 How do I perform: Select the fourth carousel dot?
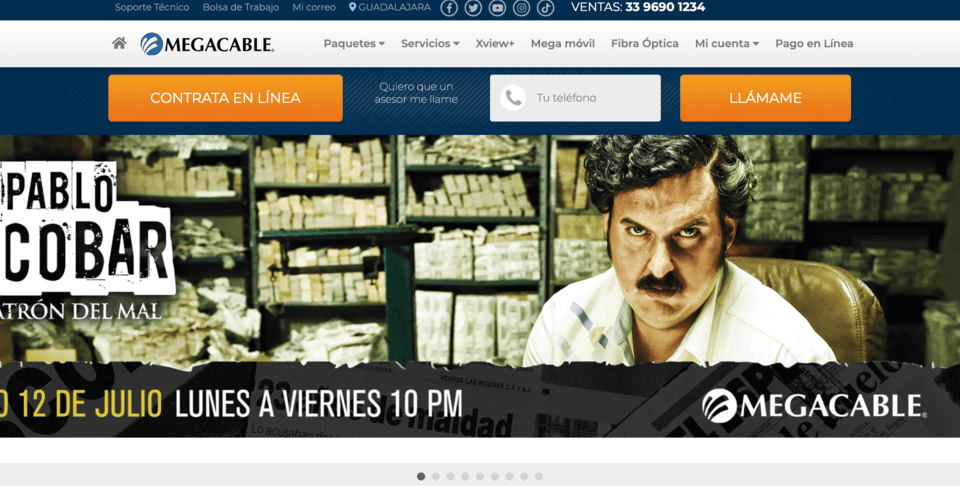click(x=465, y=476)
